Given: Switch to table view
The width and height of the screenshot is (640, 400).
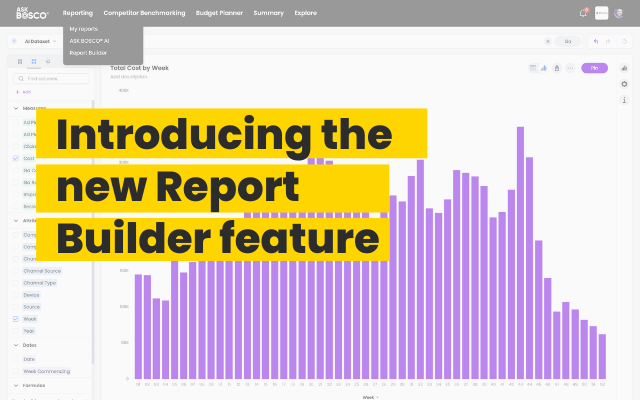Looking at the screenshot, I should click(x=533, y=68).
